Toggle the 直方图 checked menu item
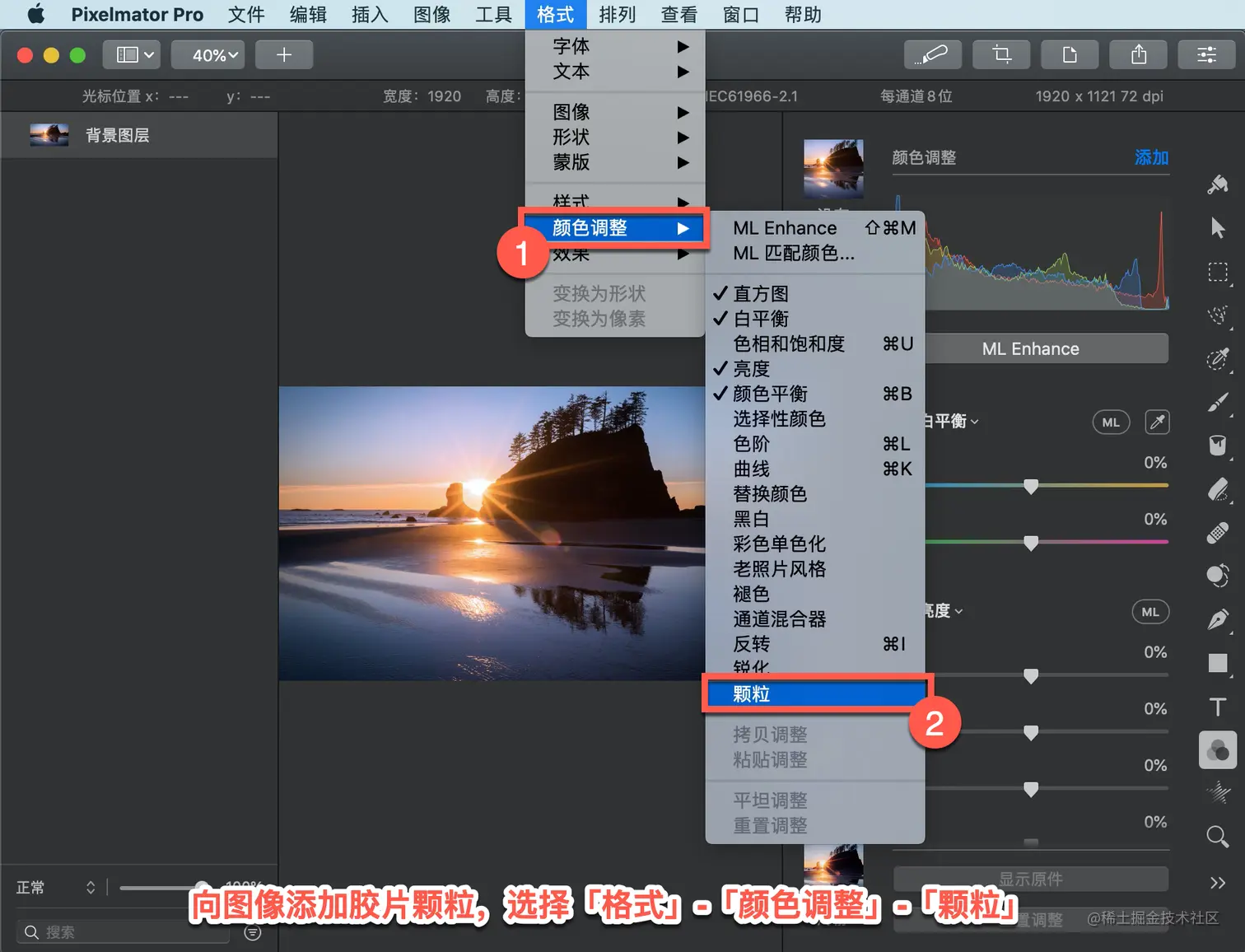Viewport: 1245px width, 952px height. click(815, 293)
